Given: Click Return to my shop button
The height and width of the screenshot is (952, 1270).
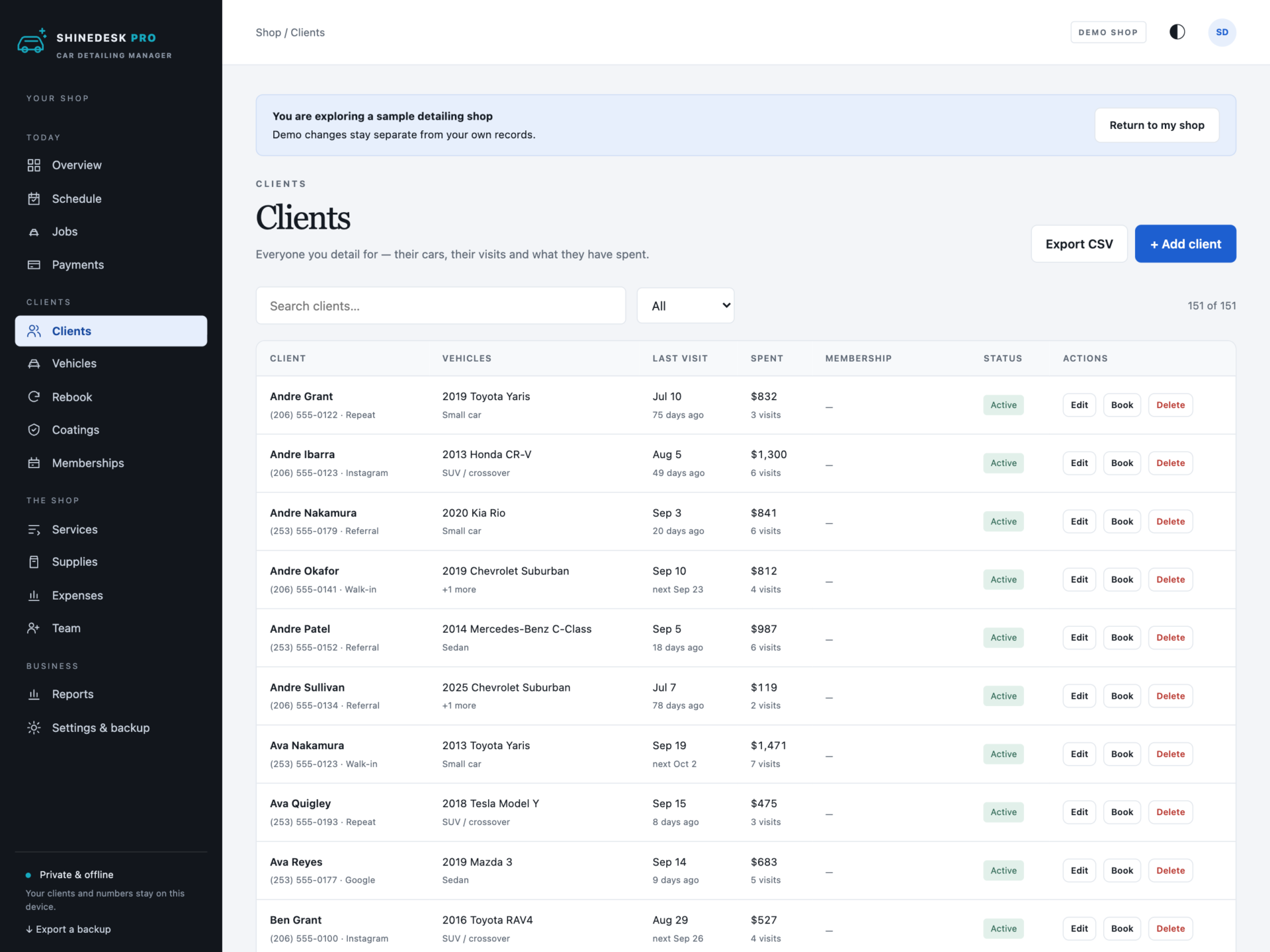Looking at the screenshot, I should tap(1157, 125).
